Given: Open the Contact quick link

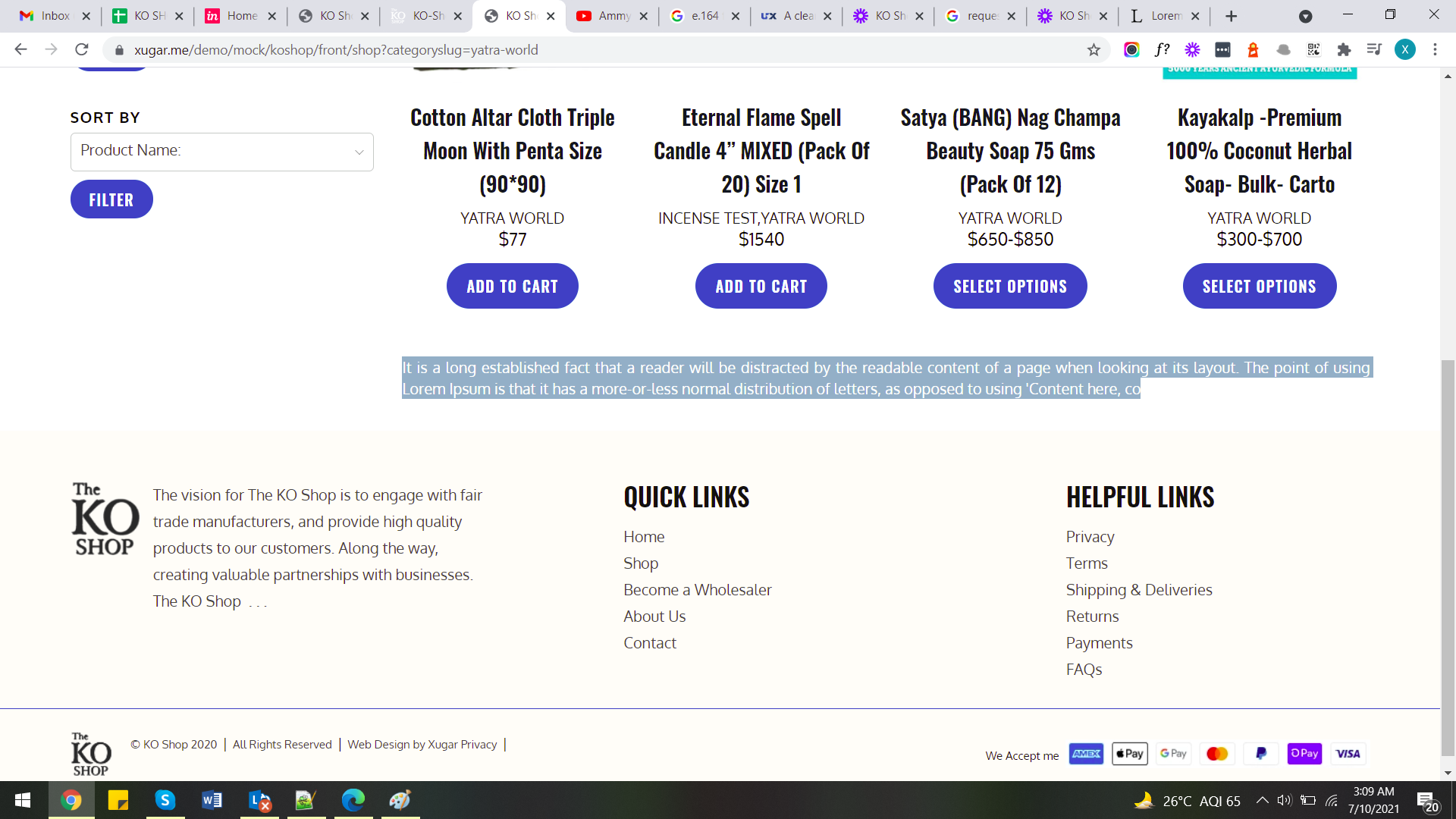Looking at the screenshot, I should click(650, 643).
